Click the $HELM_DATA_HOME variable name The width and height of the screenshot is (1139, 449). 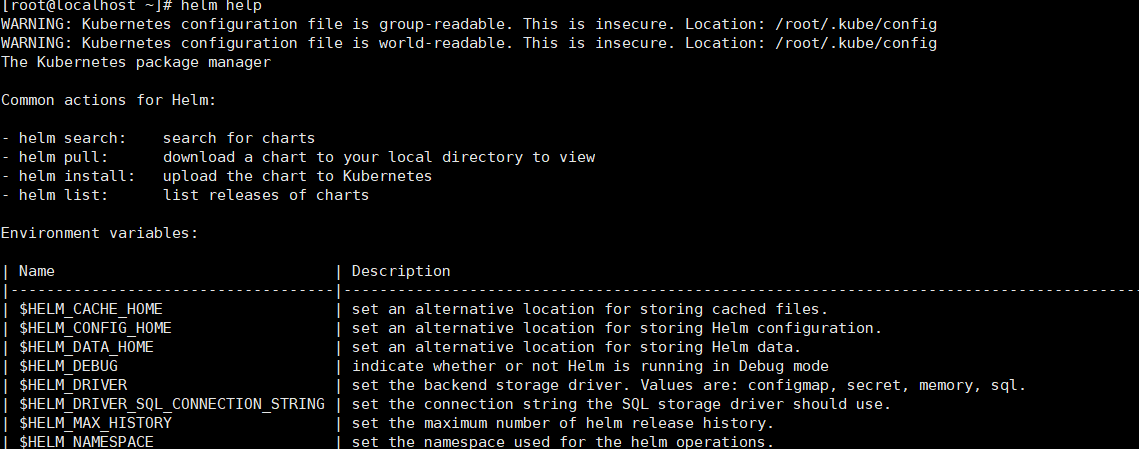pyautogui.click(x=86, y=347)
